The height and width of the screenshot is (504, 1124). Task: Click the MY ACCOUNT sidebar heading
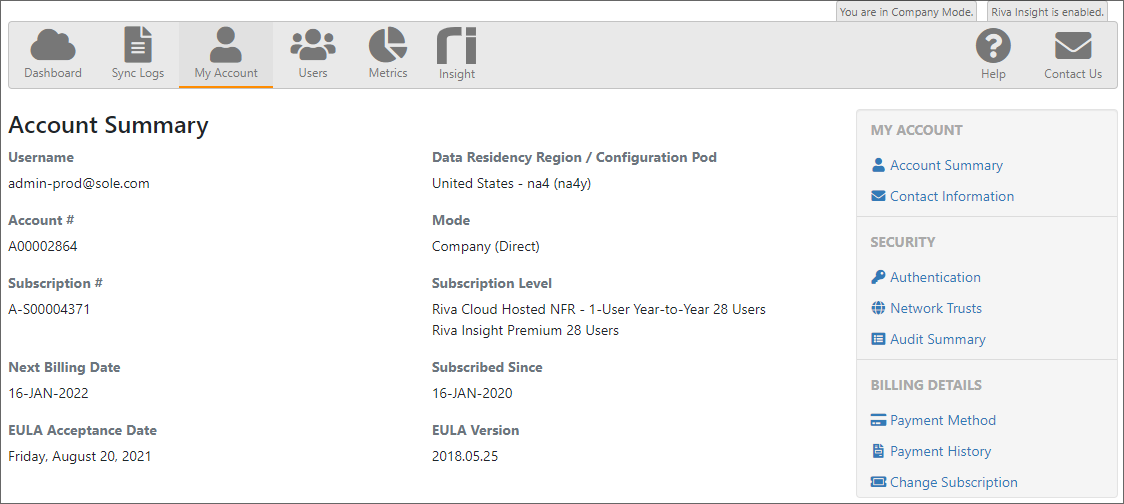point(916,130)
